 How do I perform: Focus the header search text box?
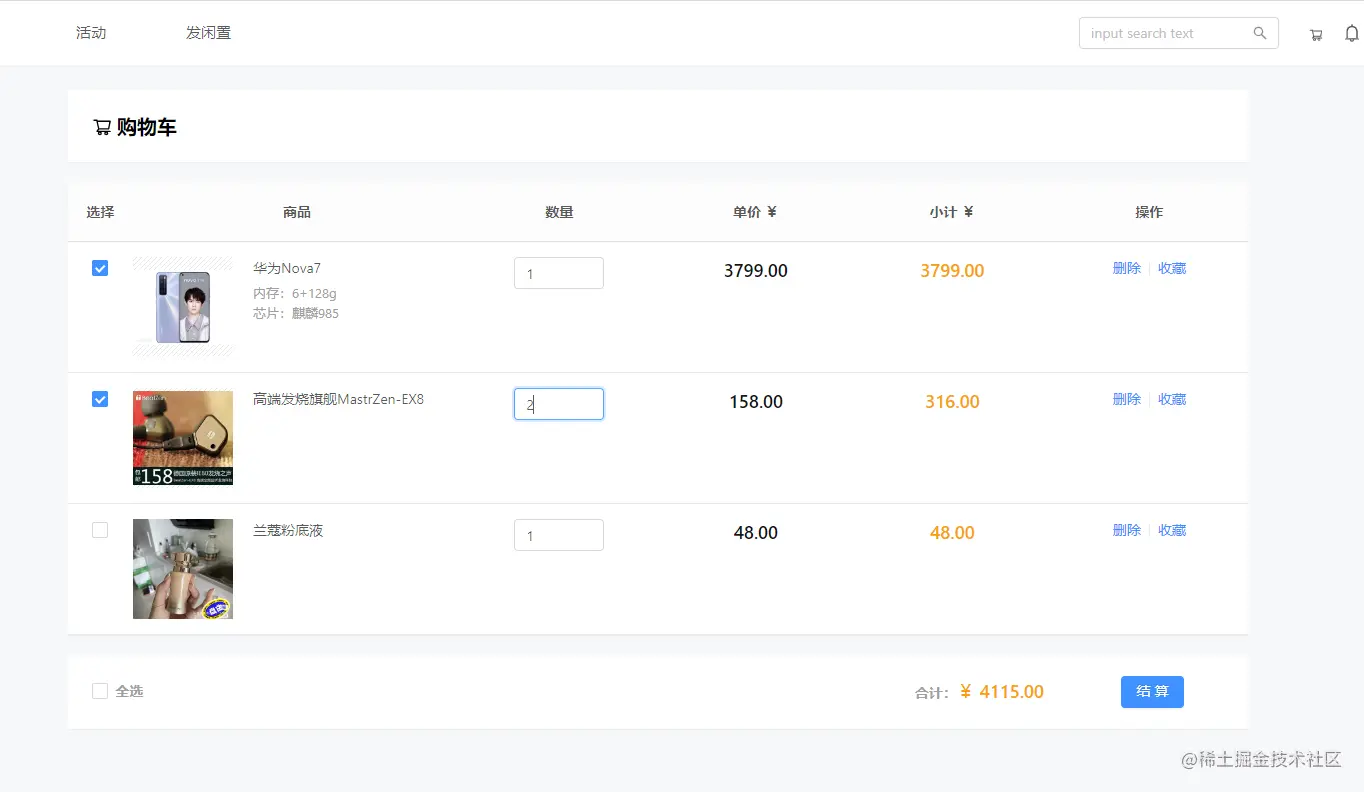[x=1165, y=33]
